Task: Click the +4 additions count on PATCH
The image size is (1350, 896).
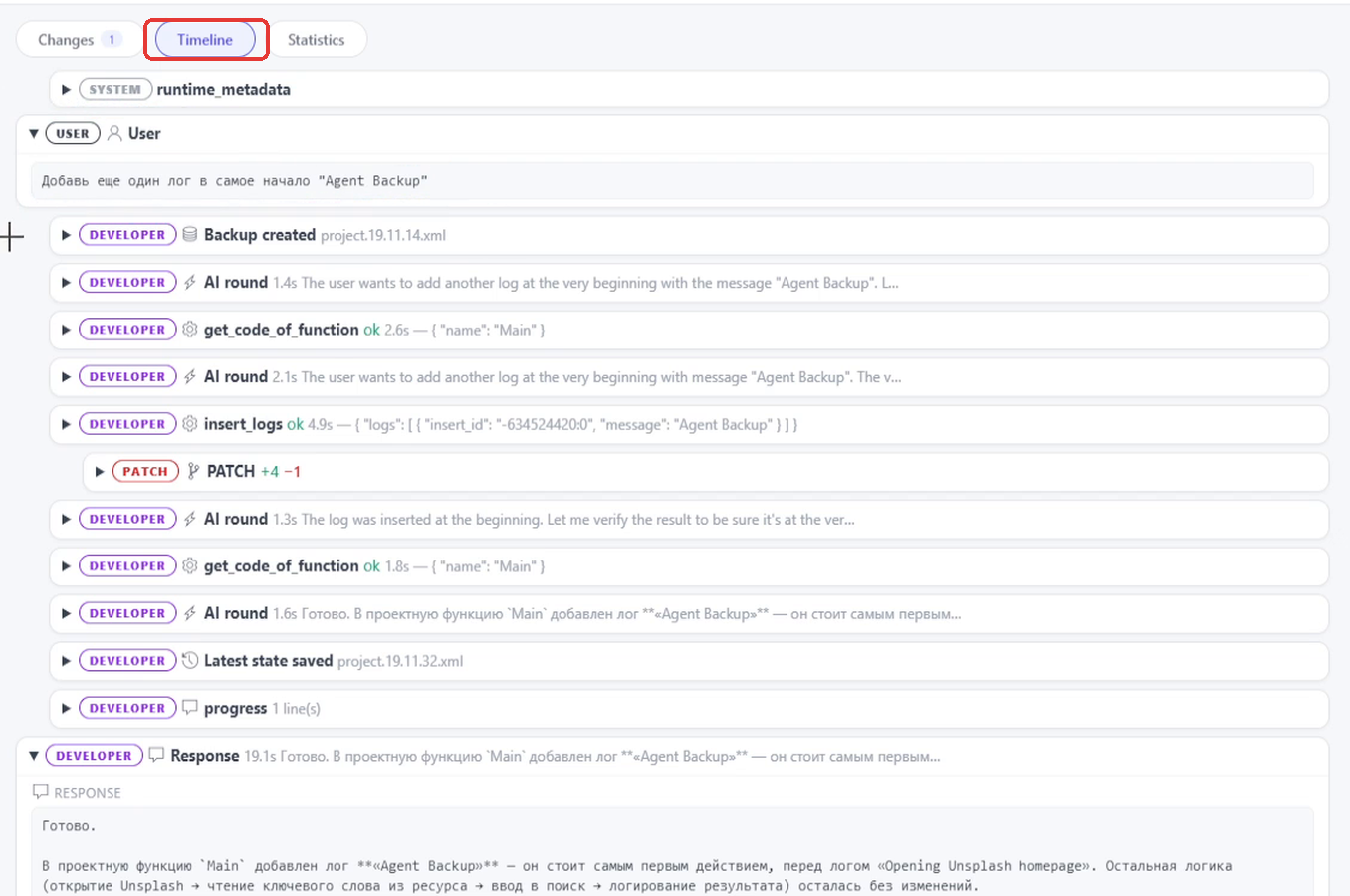Action: coord(270,472)
